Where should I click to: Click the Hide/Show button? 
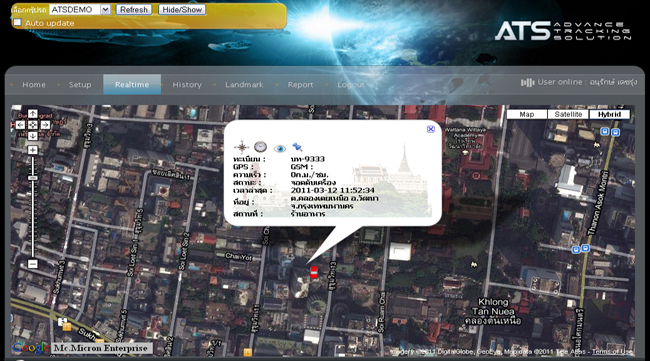point(182,10)
